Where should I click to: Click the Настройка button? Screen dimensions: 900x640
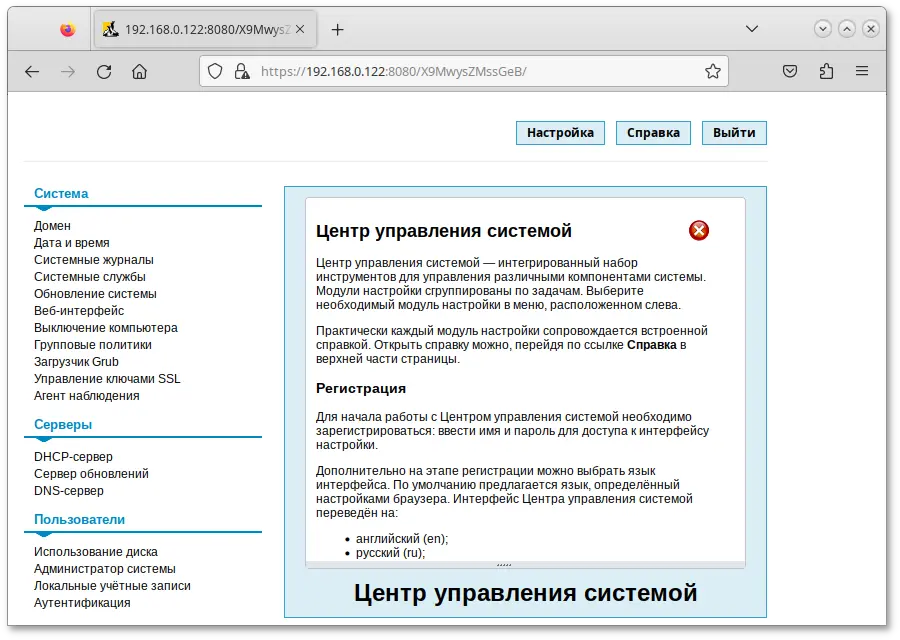click(x=559, y=132)
